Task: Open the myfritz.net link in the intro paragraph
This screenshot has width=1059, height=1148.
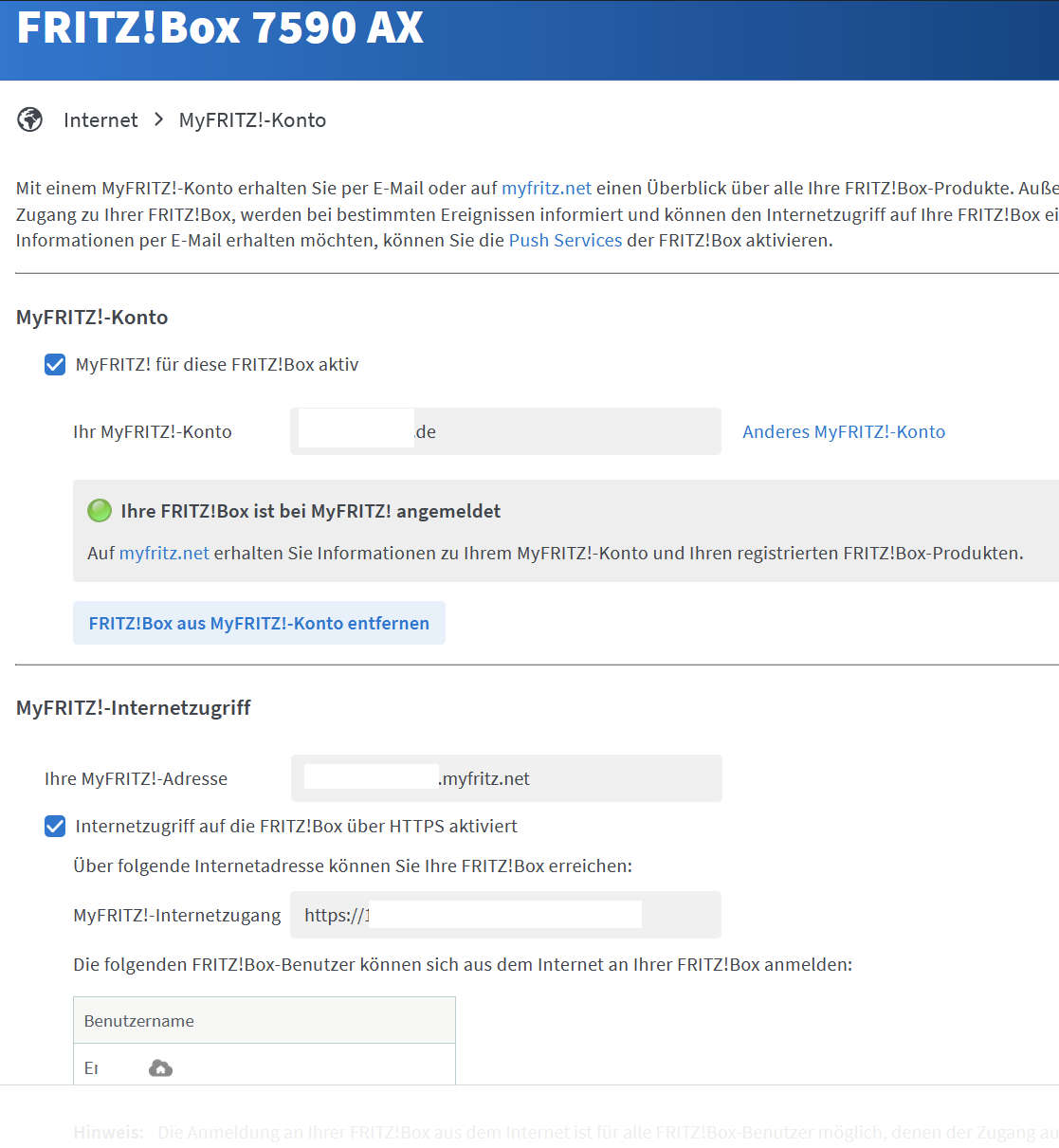Action: [x=546, y=188]
